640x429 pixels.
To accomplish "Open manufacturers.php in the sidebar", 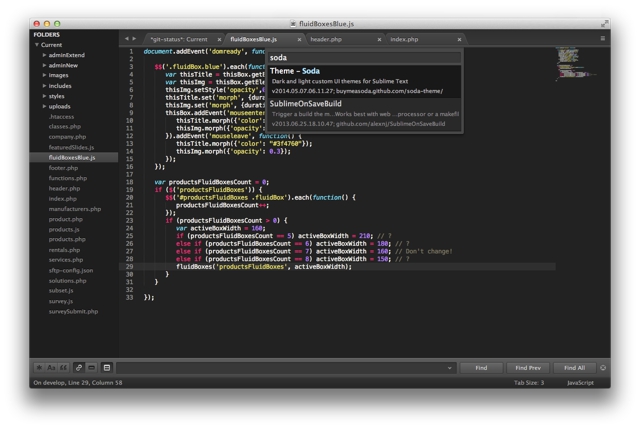I will pyautogui.click(x=75, y=209).
